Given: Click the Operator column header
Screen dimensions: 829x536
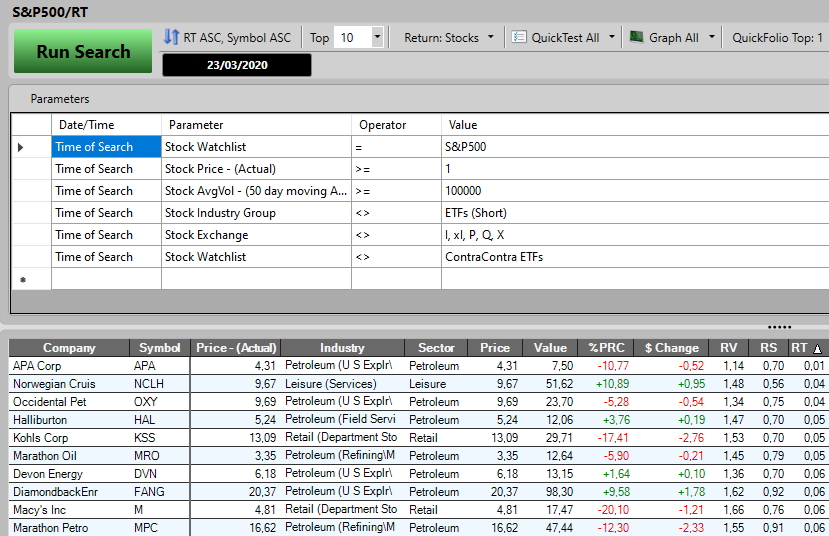Looking at the screenshot, I should coord(397,125).
